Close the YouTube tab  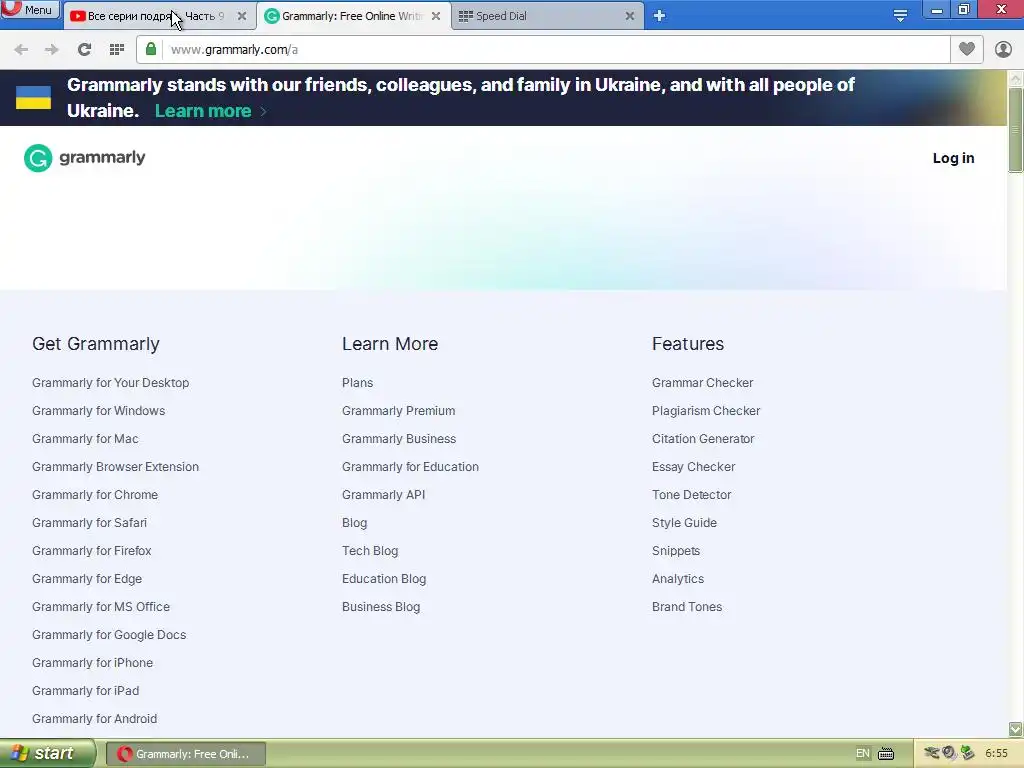tap(242, 16)
